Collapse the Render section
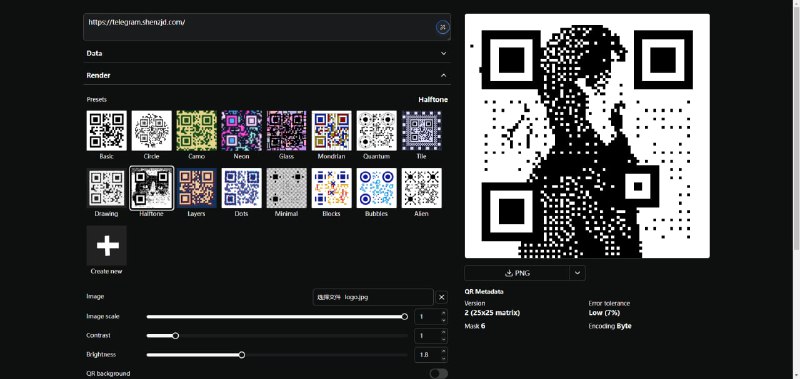Viewport: 800px width, 379px height. (267, 75)
